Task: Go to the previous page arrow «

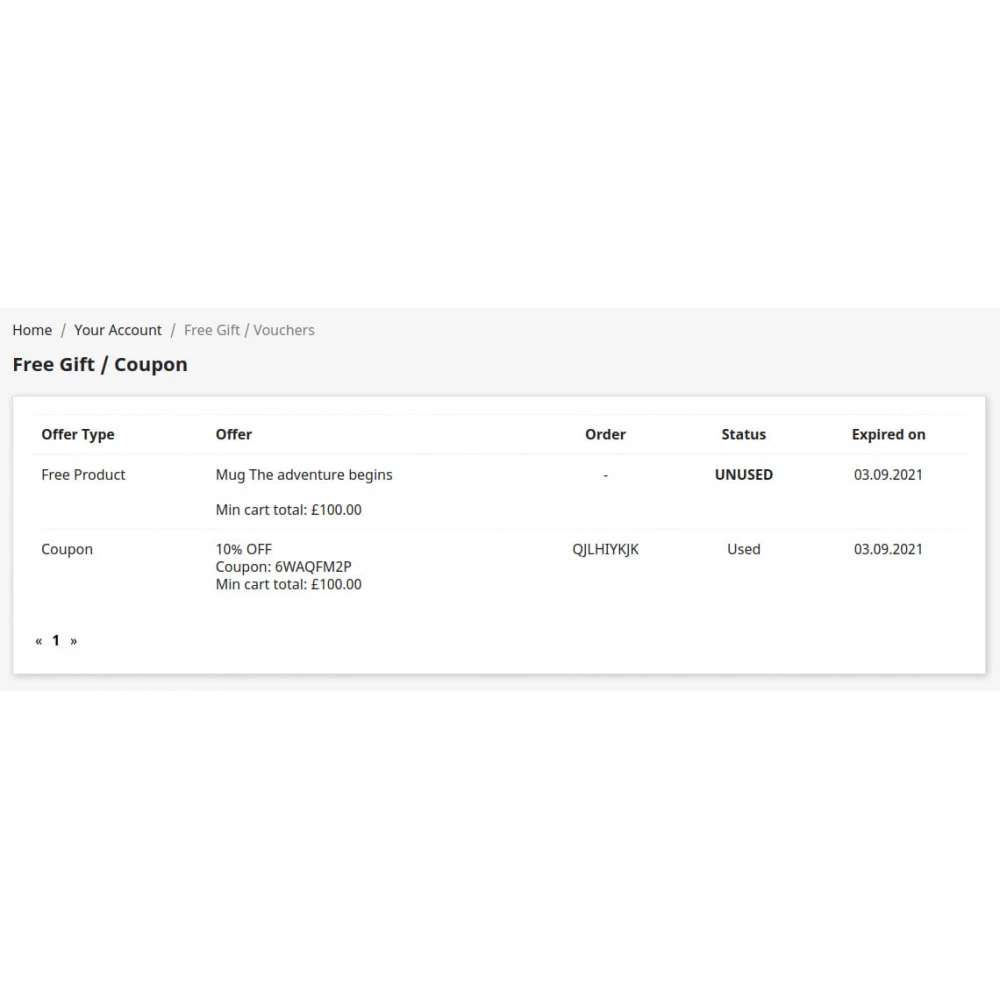Action: (x=39, y=641)
